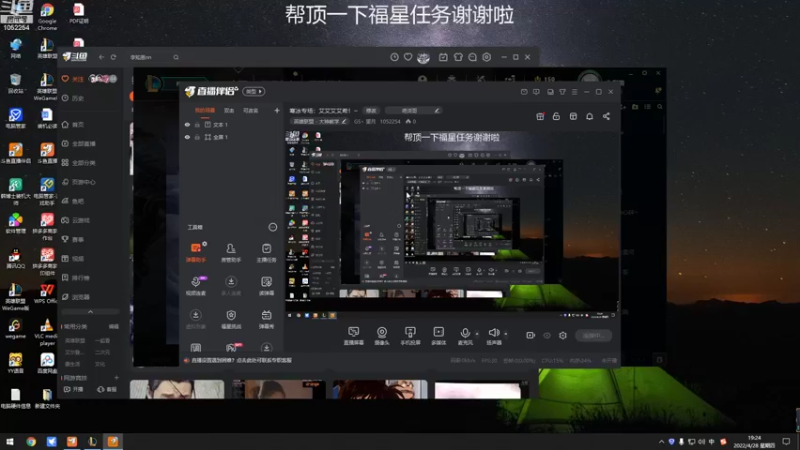Open the notification bell icon
This screenshot has width=800, height=450.
pyautogui.click(x=589, y=116)
